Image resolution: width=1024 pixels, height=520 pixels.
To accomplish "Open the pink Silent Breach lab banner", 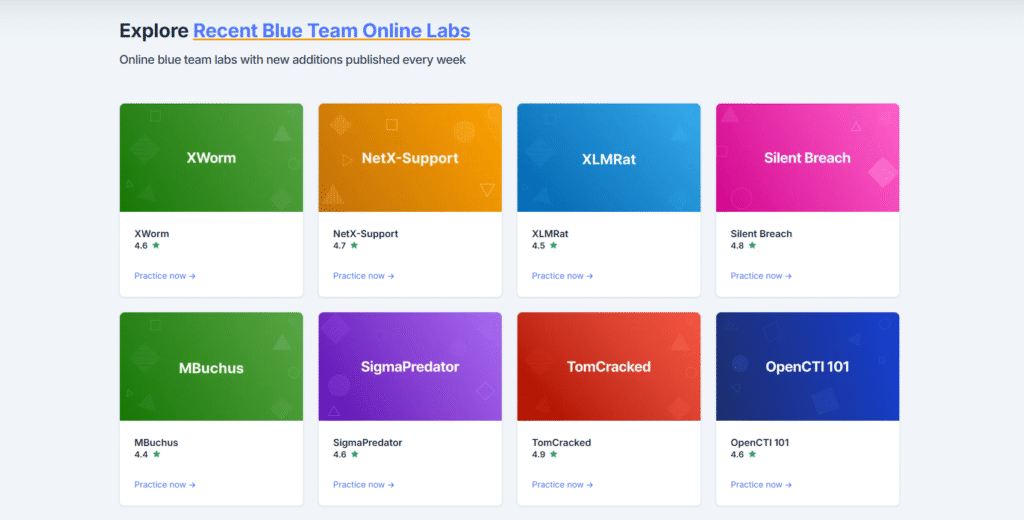I will (807, 157).
